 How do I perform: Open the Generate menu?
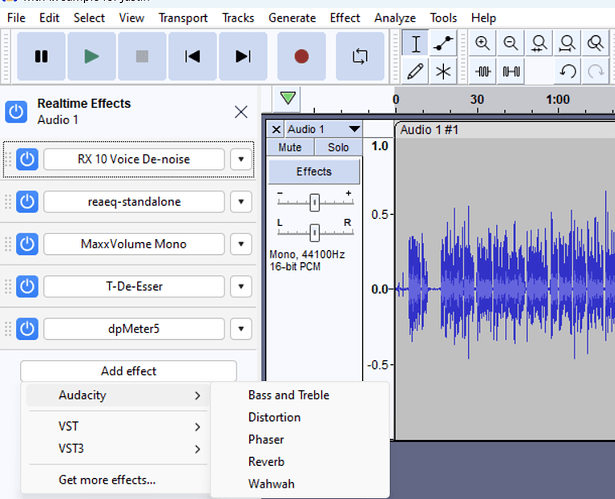tap(292, 18)
